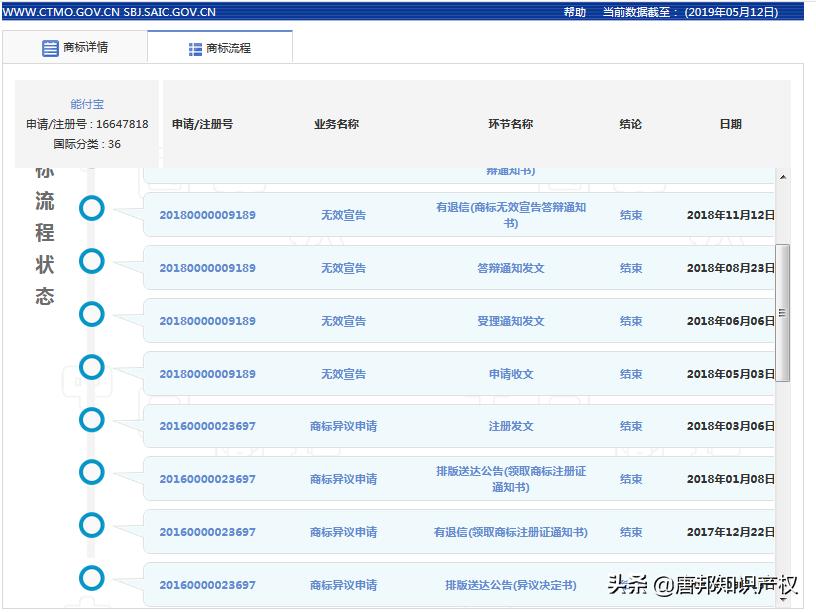Switch to the 商标流程 tab

tap(220, 46)
